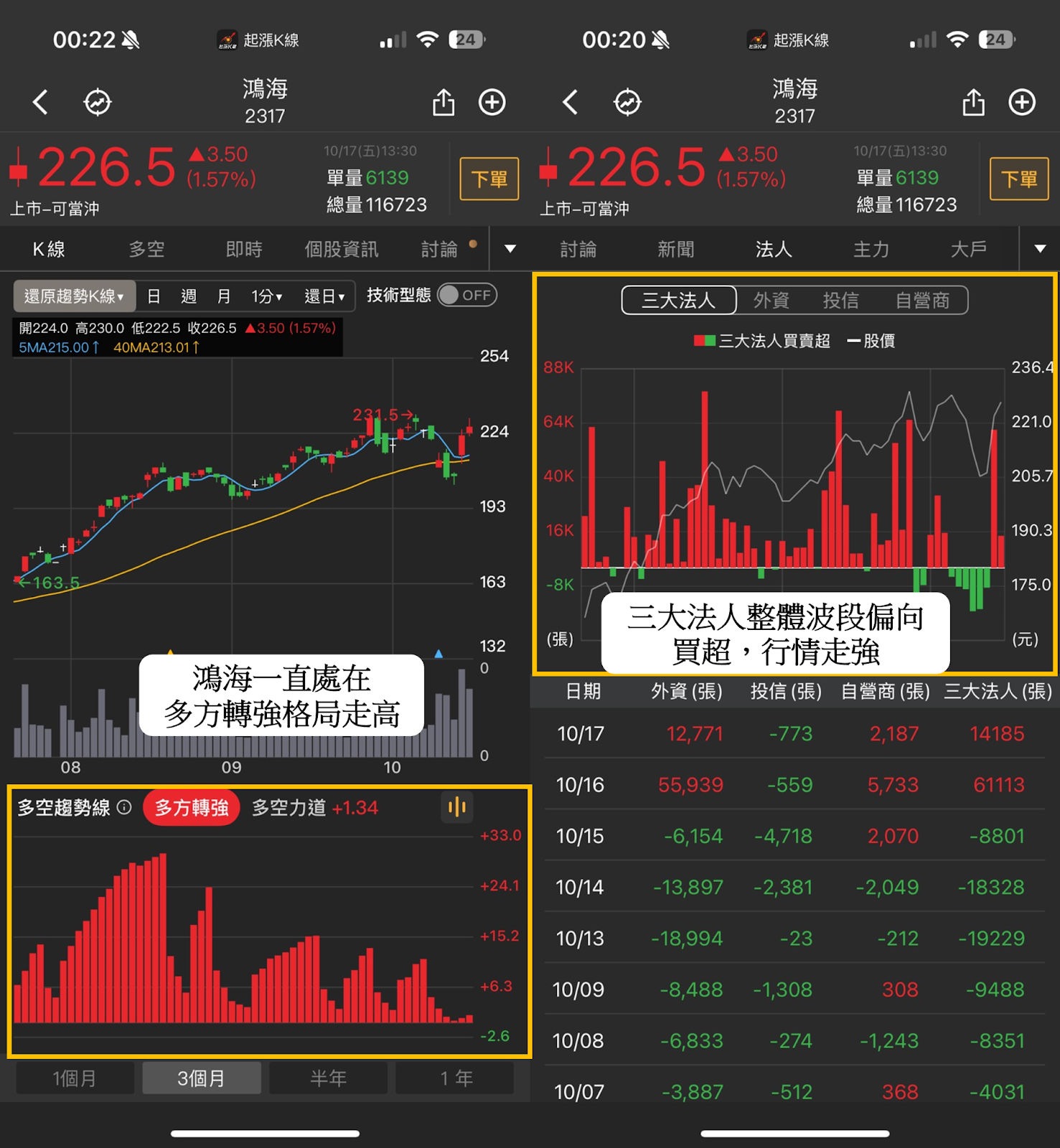Image resolution: width=1060 pixels, height=1148 pixels.
Task: Tap the battery indicator on right status bar
Action: (x=998, y=39)
